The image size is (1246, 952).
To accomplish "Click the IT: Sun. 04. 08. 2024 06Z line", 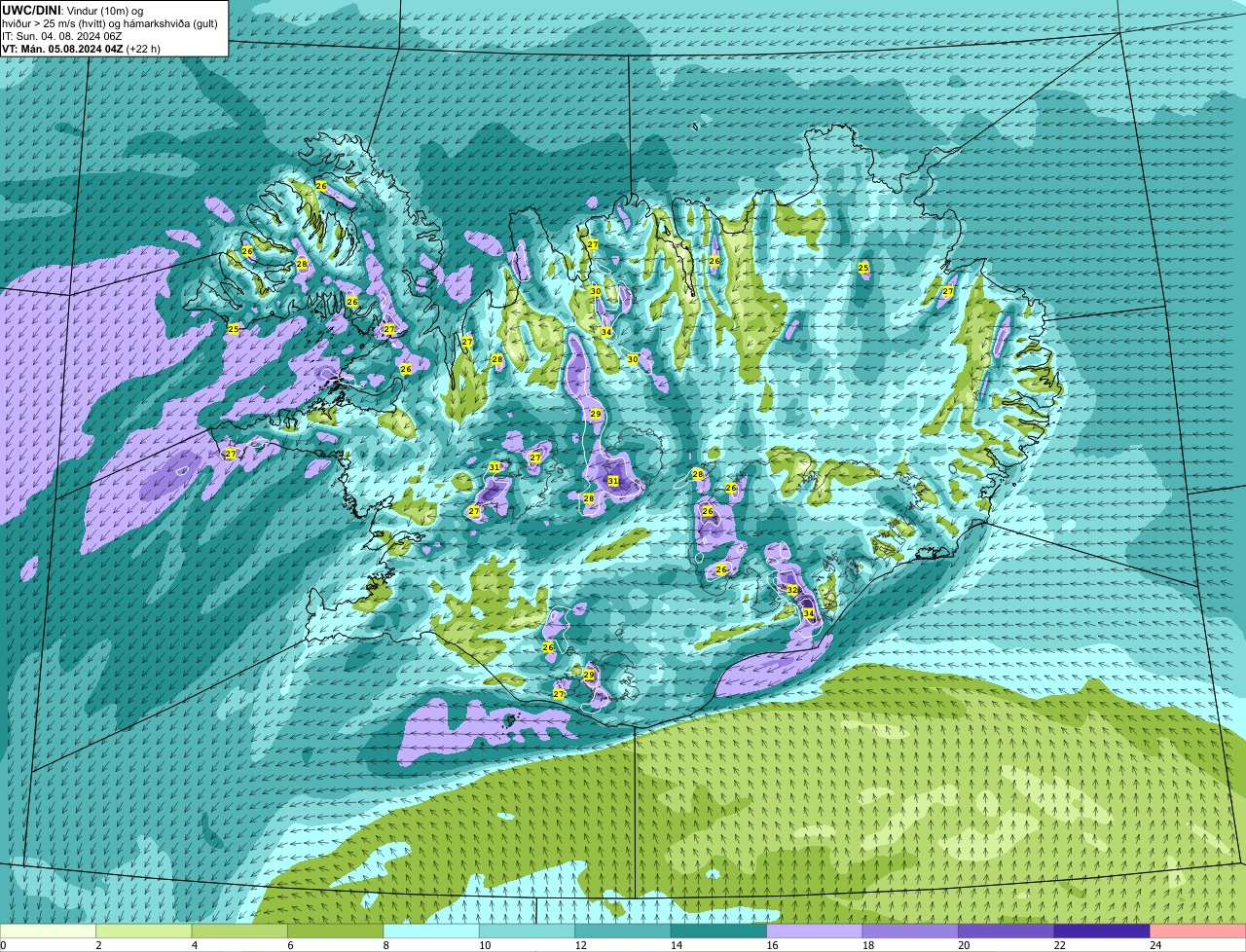I will 62,36.
